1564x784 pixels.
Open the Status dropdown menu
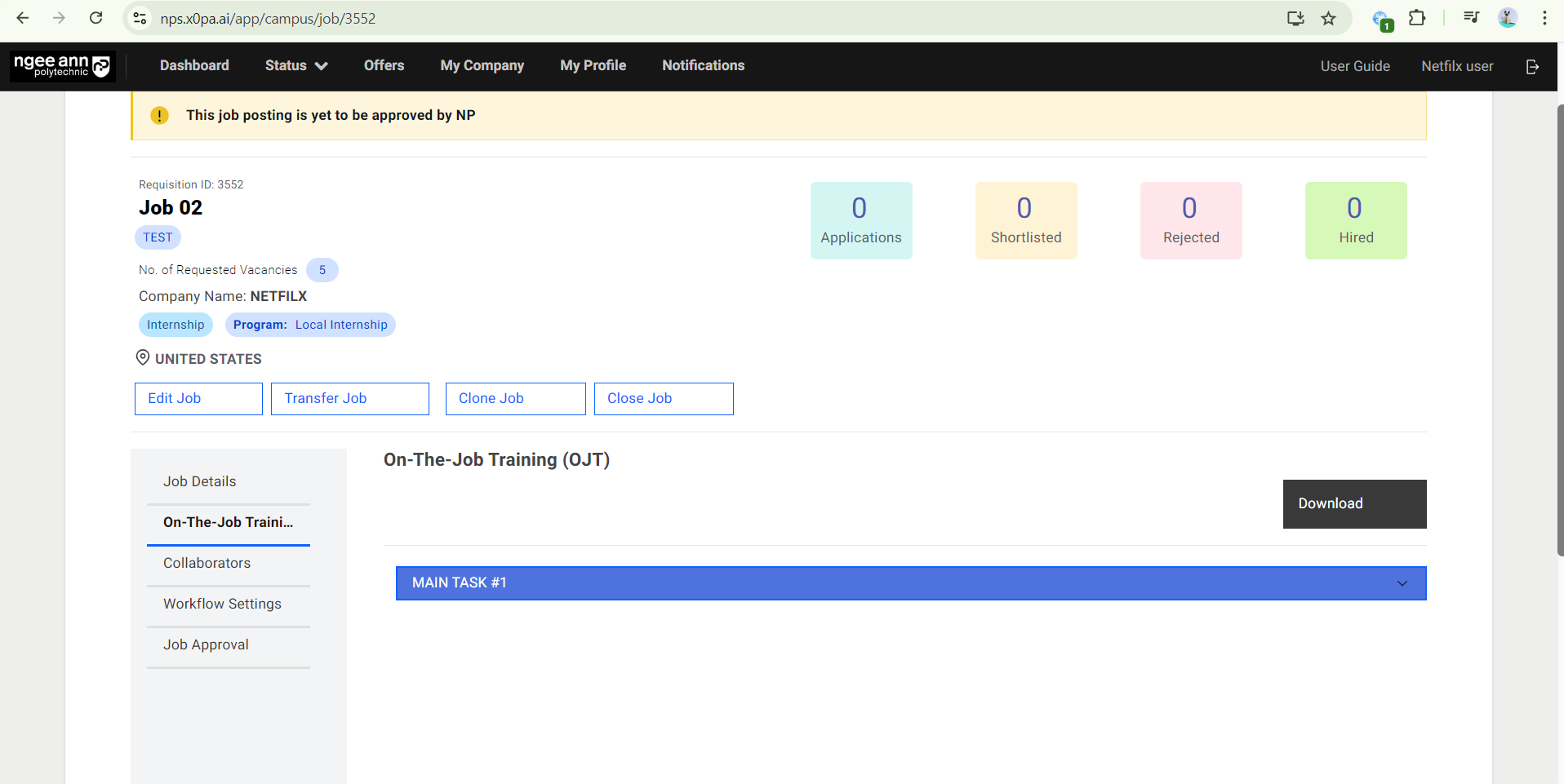pos(295,66)
